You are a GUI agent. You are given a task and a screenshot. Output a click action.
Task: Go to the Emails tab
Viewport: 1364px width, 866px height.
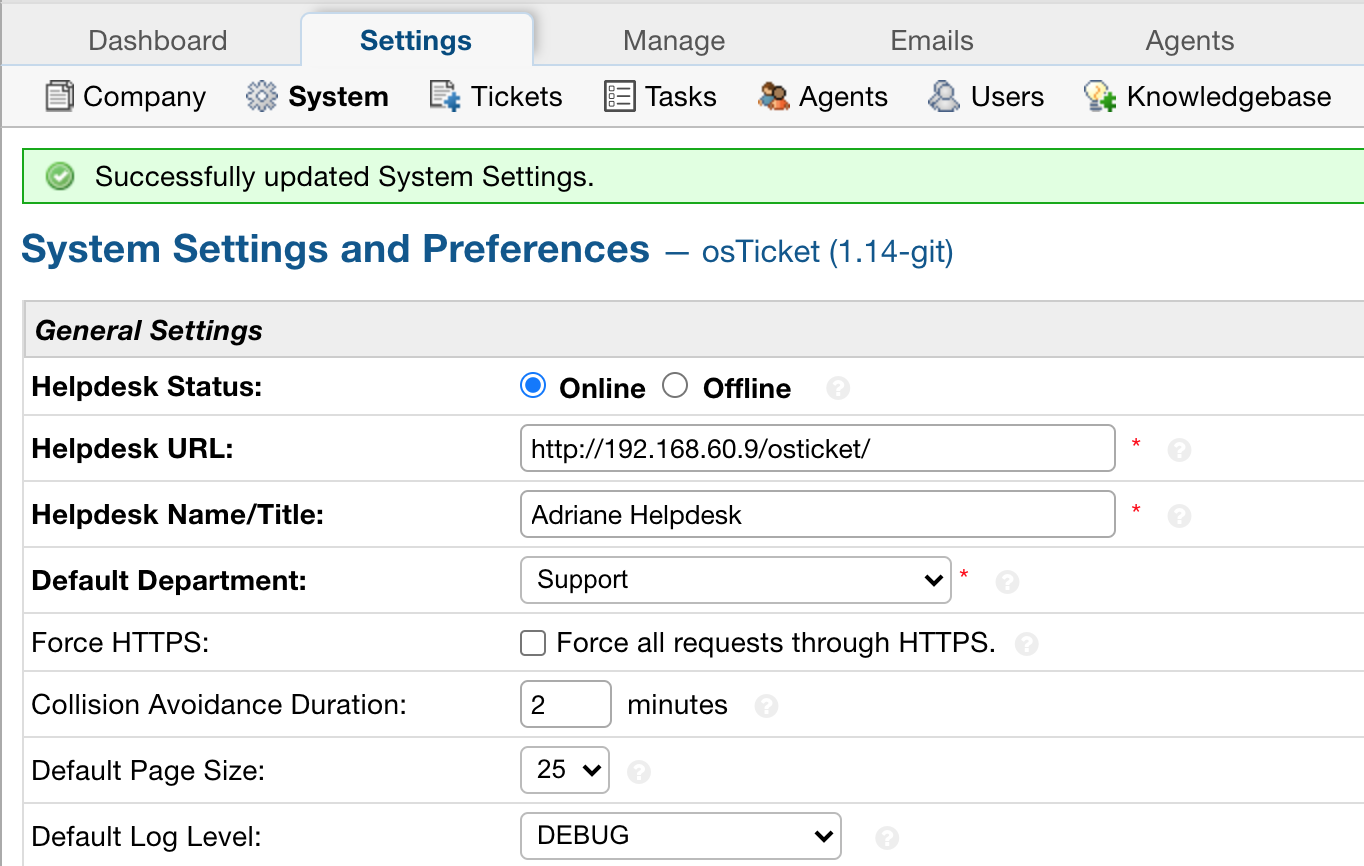[x=932, y=41]
